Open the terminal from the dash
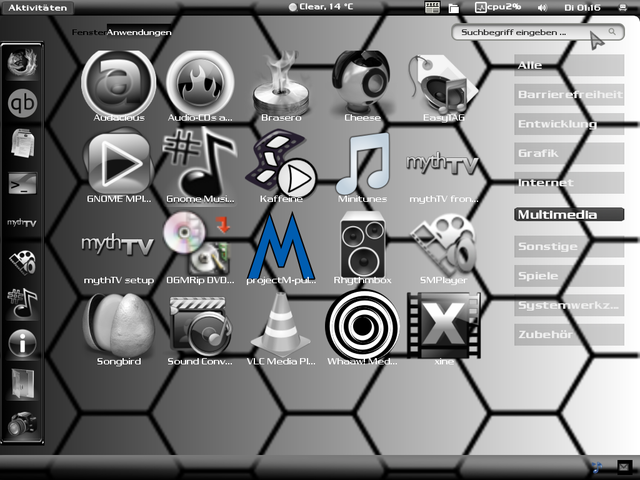 [22, 183]
